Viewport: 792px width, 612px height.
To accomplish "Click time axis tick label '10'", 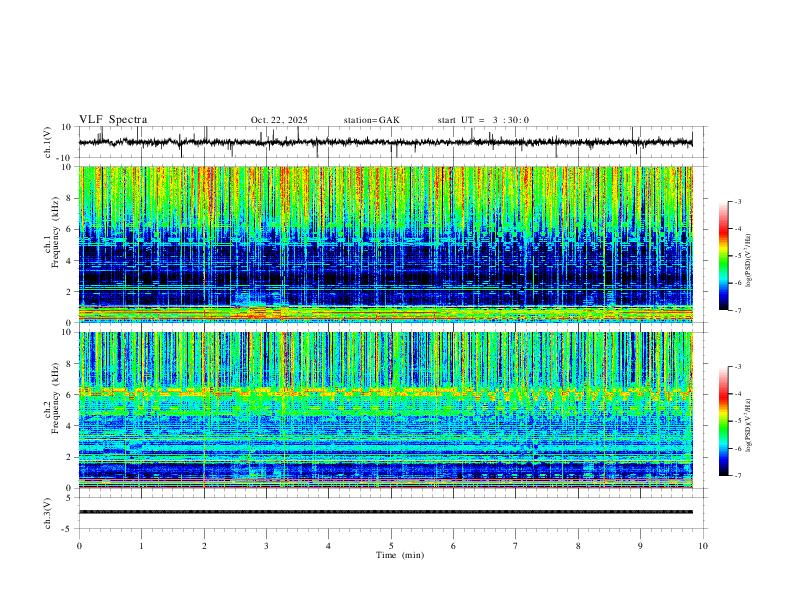I will [703, 546].
